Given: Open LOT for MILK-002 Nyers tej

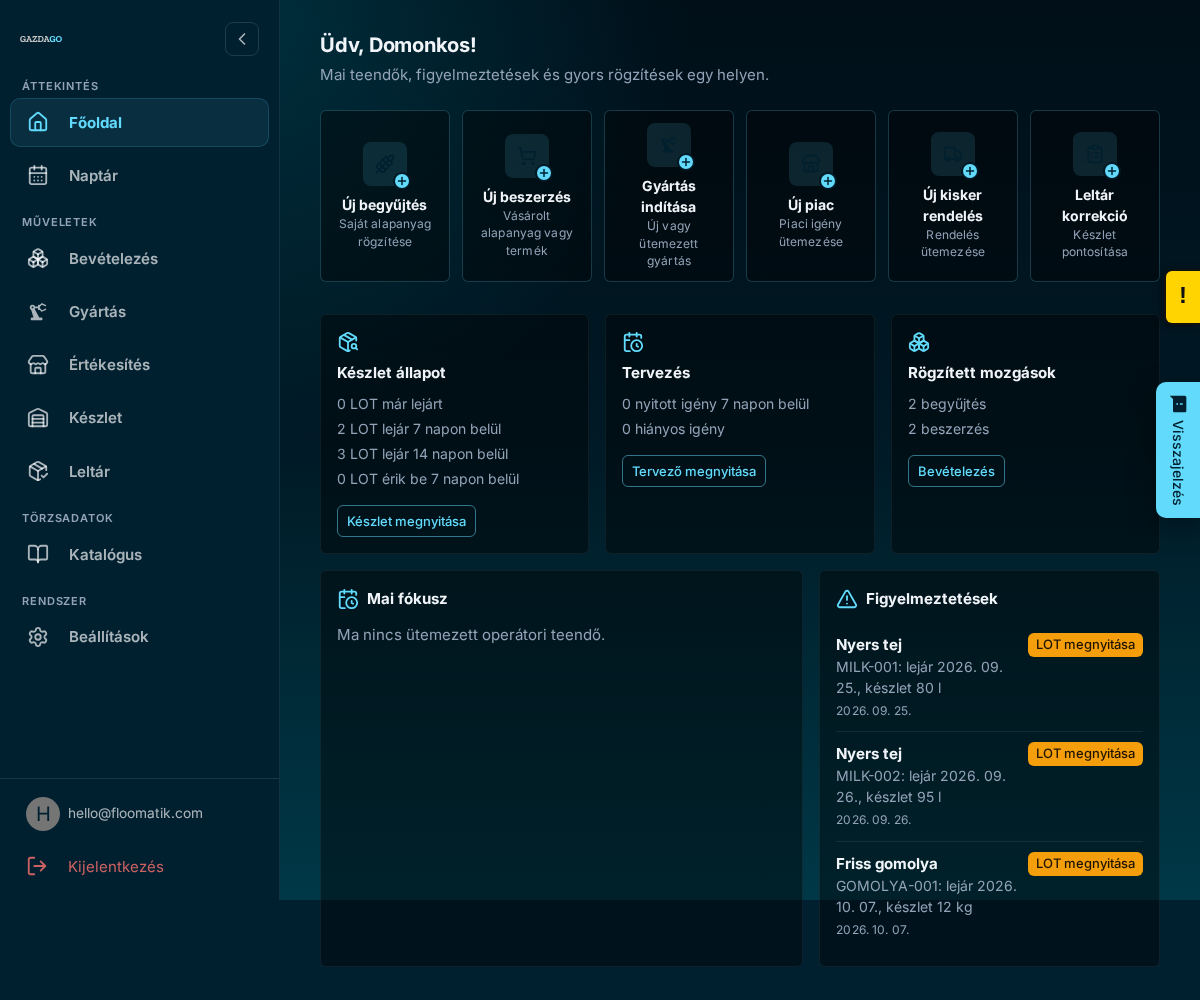Looking at the screenshot, I should [x=1085, y=754].
